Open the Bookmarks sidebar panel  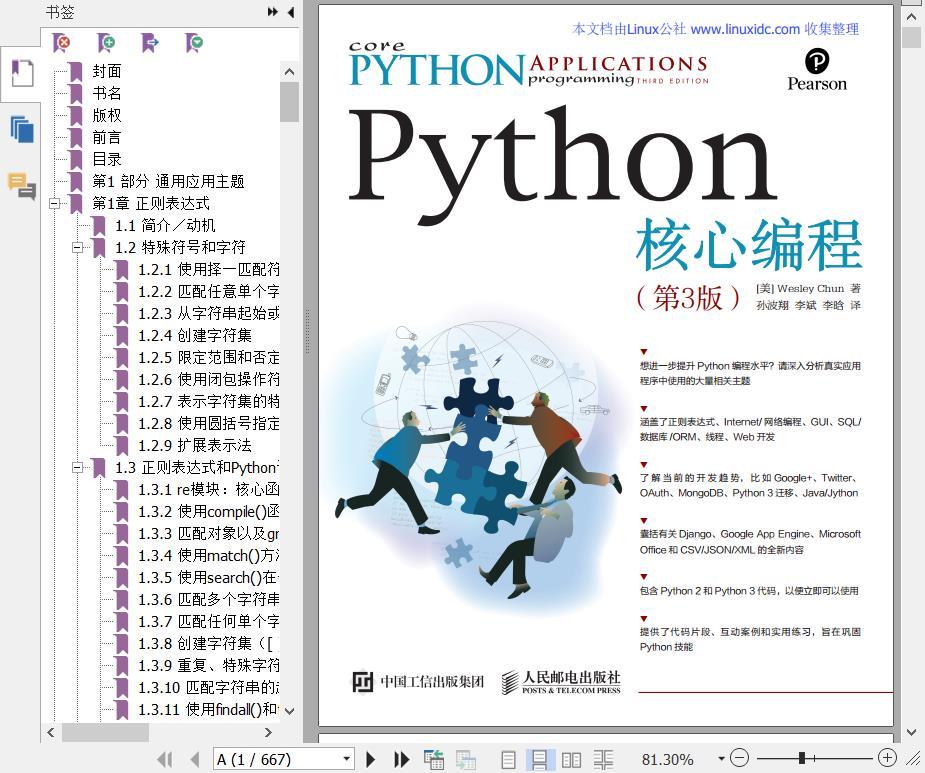click(x=22, y=74)
